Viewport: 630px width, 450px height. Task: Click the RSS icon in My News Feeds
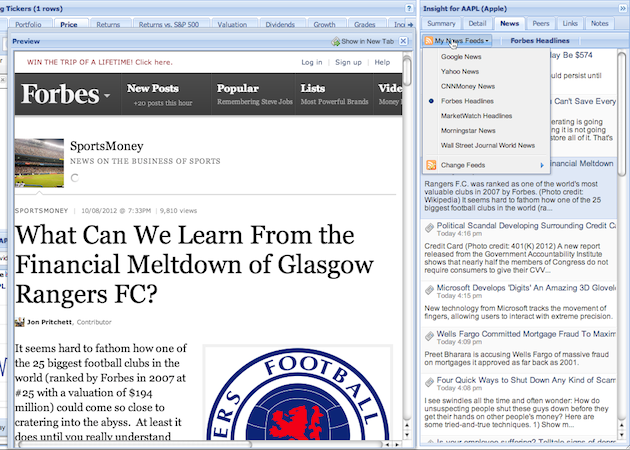[x=429, y=41]
